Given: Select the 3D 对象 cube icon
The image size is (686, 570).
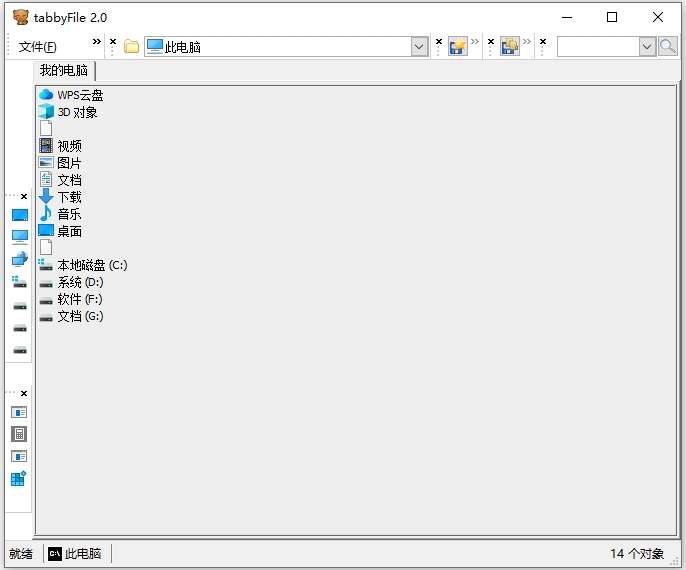Looking at the screenshot, I should (x=46, y=112).
